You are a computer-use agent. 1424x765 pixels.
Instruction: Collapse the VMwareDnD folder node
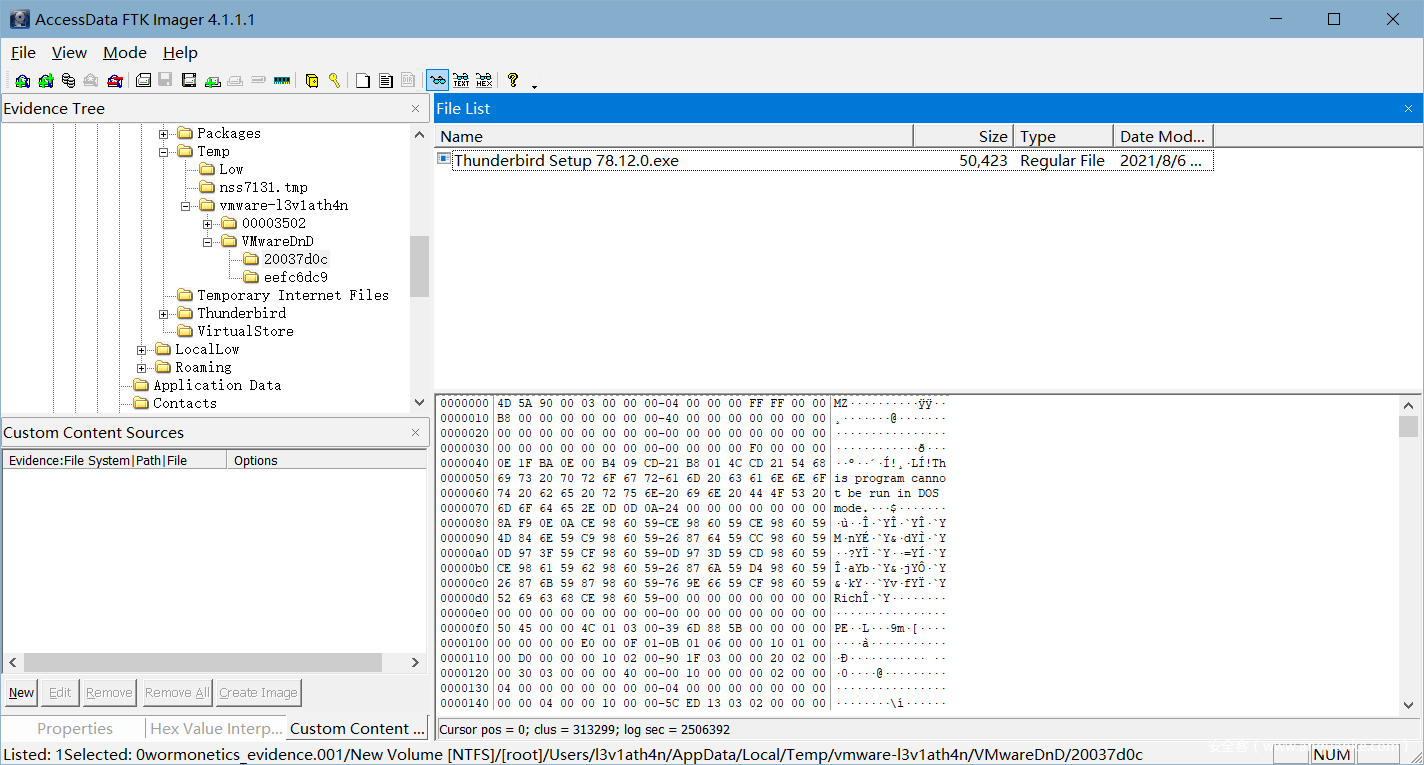(x=208, y=242)
